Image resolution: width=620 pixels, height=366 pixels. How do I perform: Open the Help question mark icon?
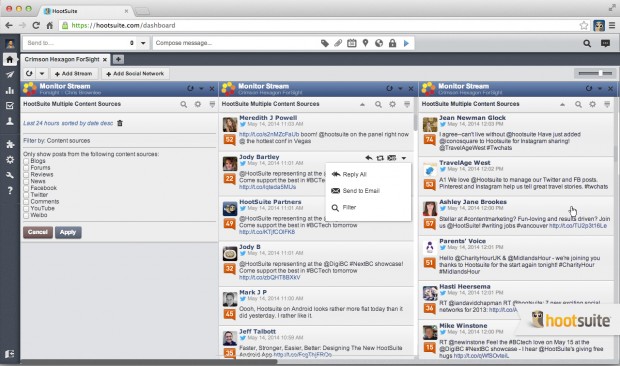pyautogui.click(x=9, y=191)
